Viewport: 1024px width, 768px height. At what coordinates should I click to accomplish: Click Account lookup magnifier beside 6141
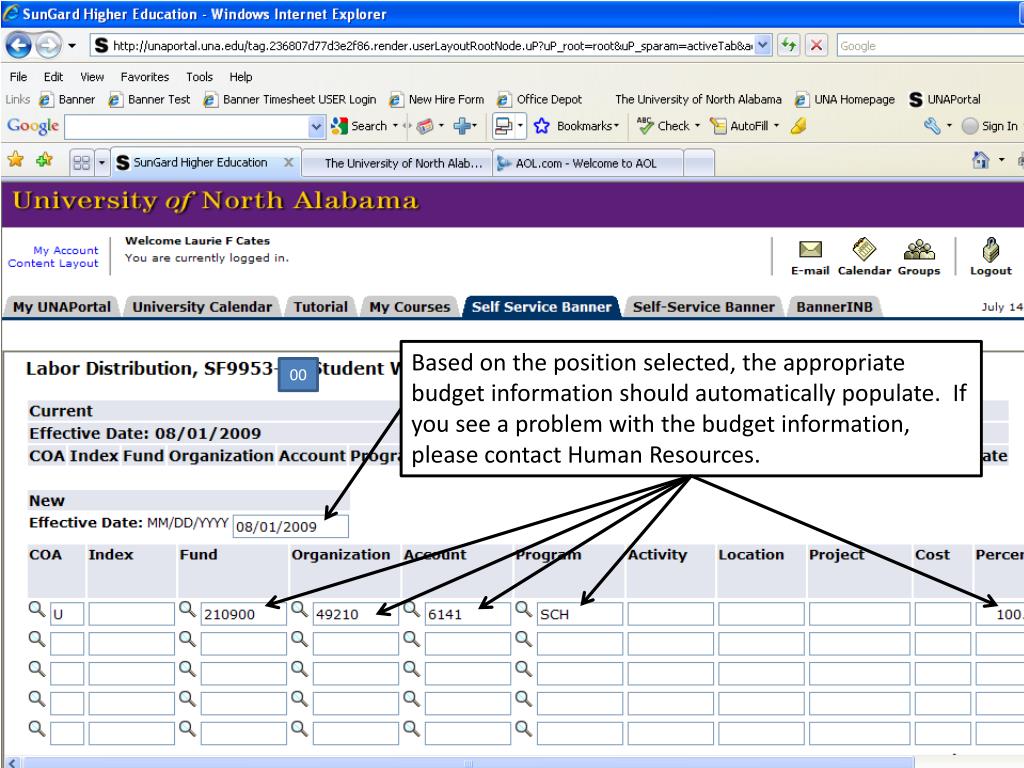pos(411,609)
